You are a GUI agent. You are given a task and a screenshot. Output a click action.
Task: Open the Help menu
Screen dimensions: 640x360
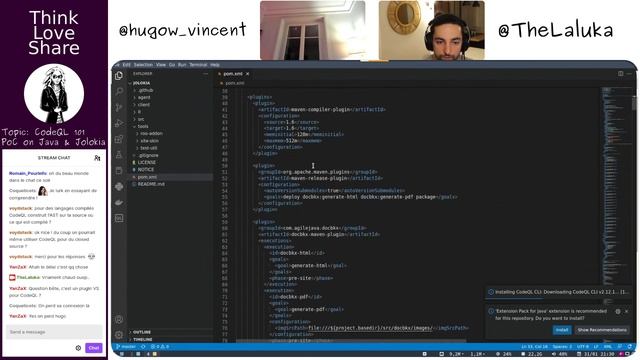(x=215, y=65)
